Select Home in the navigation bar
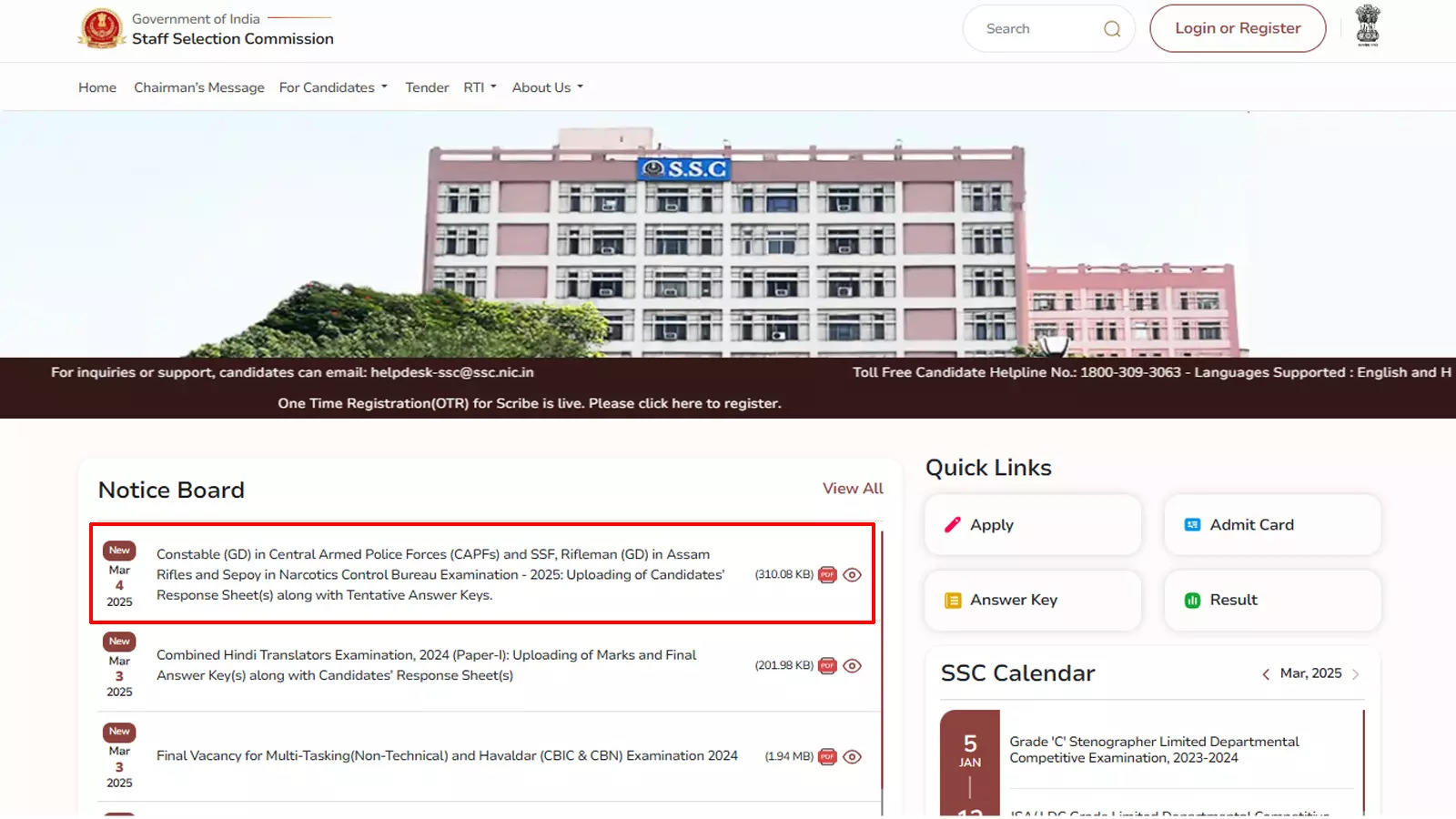Screen dimensions: 1456x819 point(96,86)
